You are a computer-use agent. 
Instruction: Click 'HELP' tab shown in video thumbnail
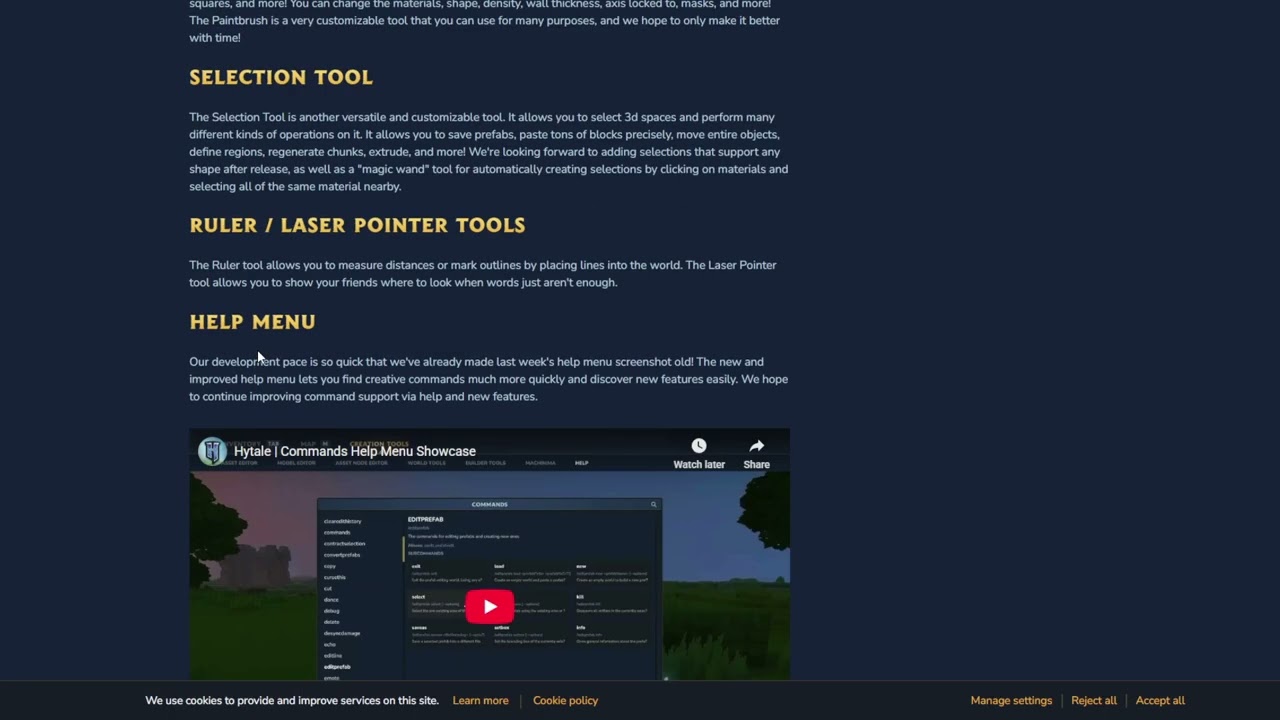point(581,463)
